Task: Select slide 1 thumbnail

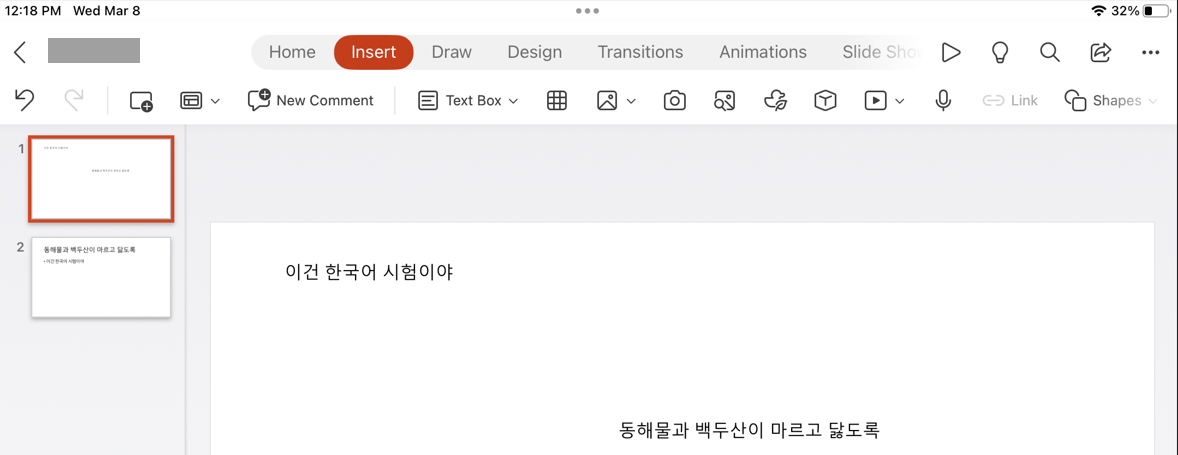Action: pyautogui.click(x=101, y=179)
